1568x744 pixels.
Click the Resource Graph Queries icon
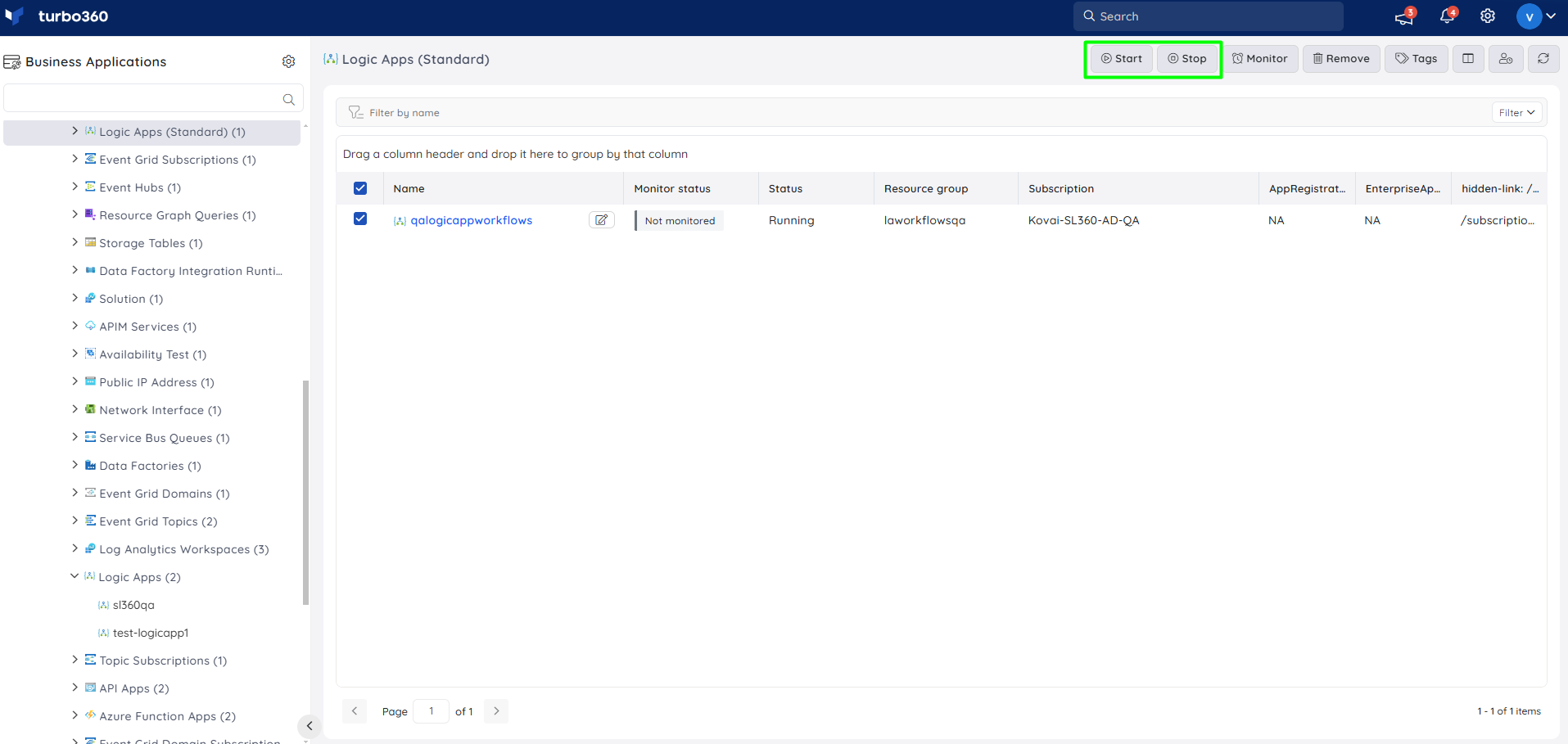click(x=91, y=214)
